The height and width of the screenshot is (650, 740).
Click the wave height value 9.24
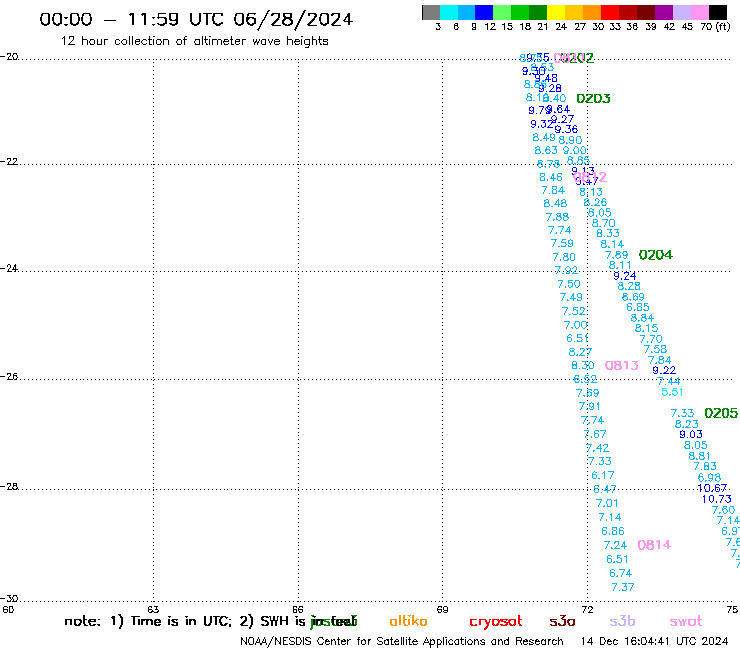coord(624,276)
